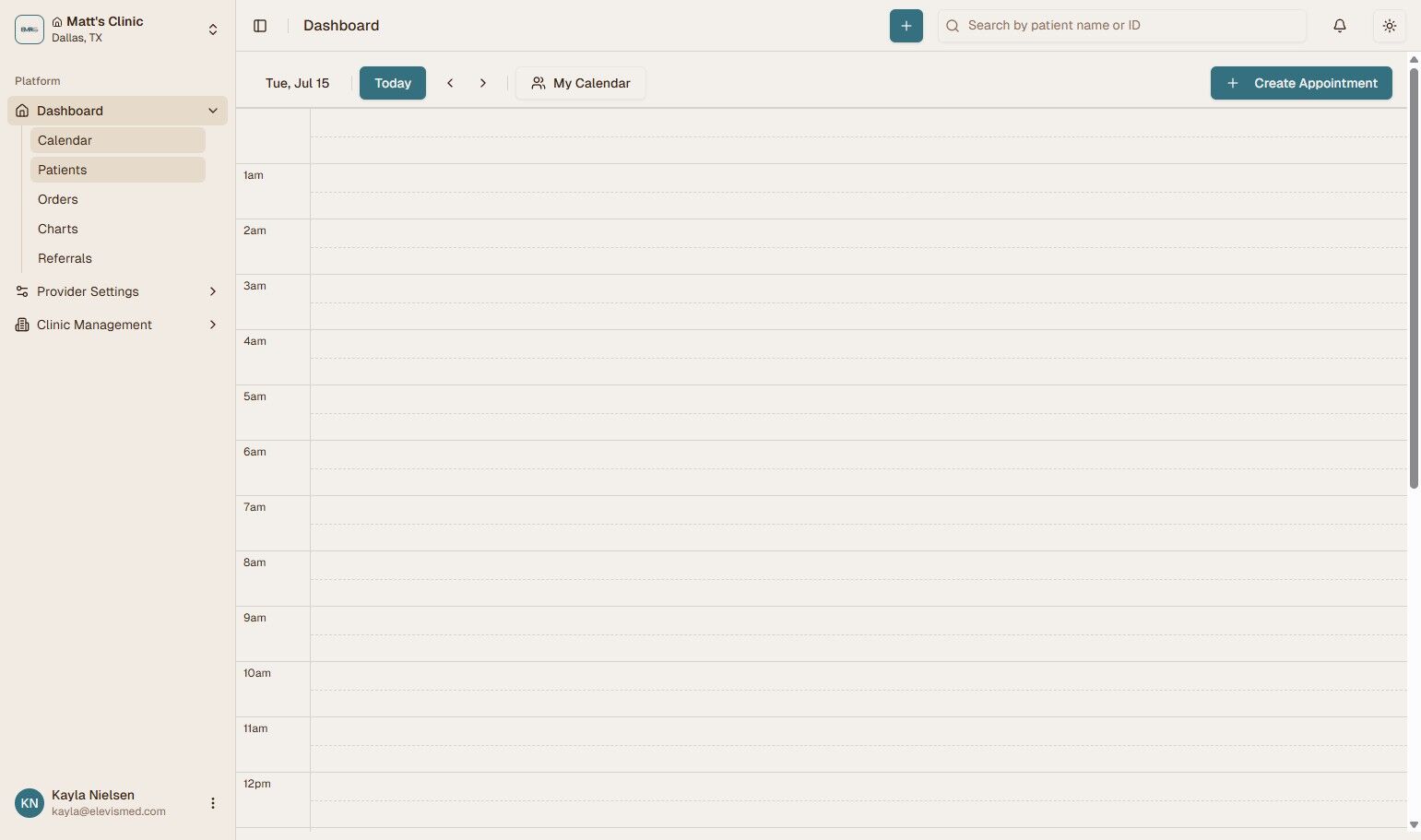Click the calendar vertical scrollbar thumb
Viewport: 1421px width, 840px height.
(x=1414, y=278)
